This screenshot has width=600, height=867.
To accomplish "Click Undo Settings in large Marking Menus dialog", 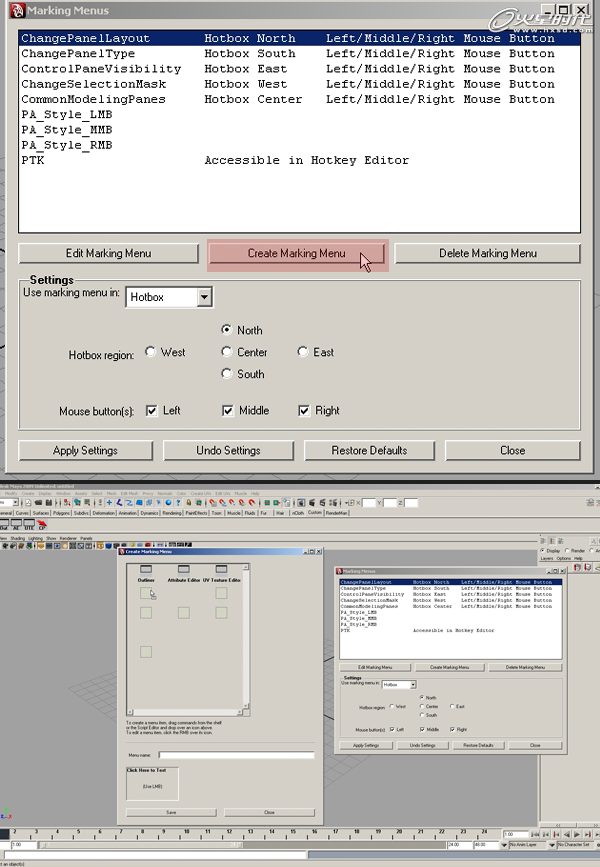I will point(228,450).
